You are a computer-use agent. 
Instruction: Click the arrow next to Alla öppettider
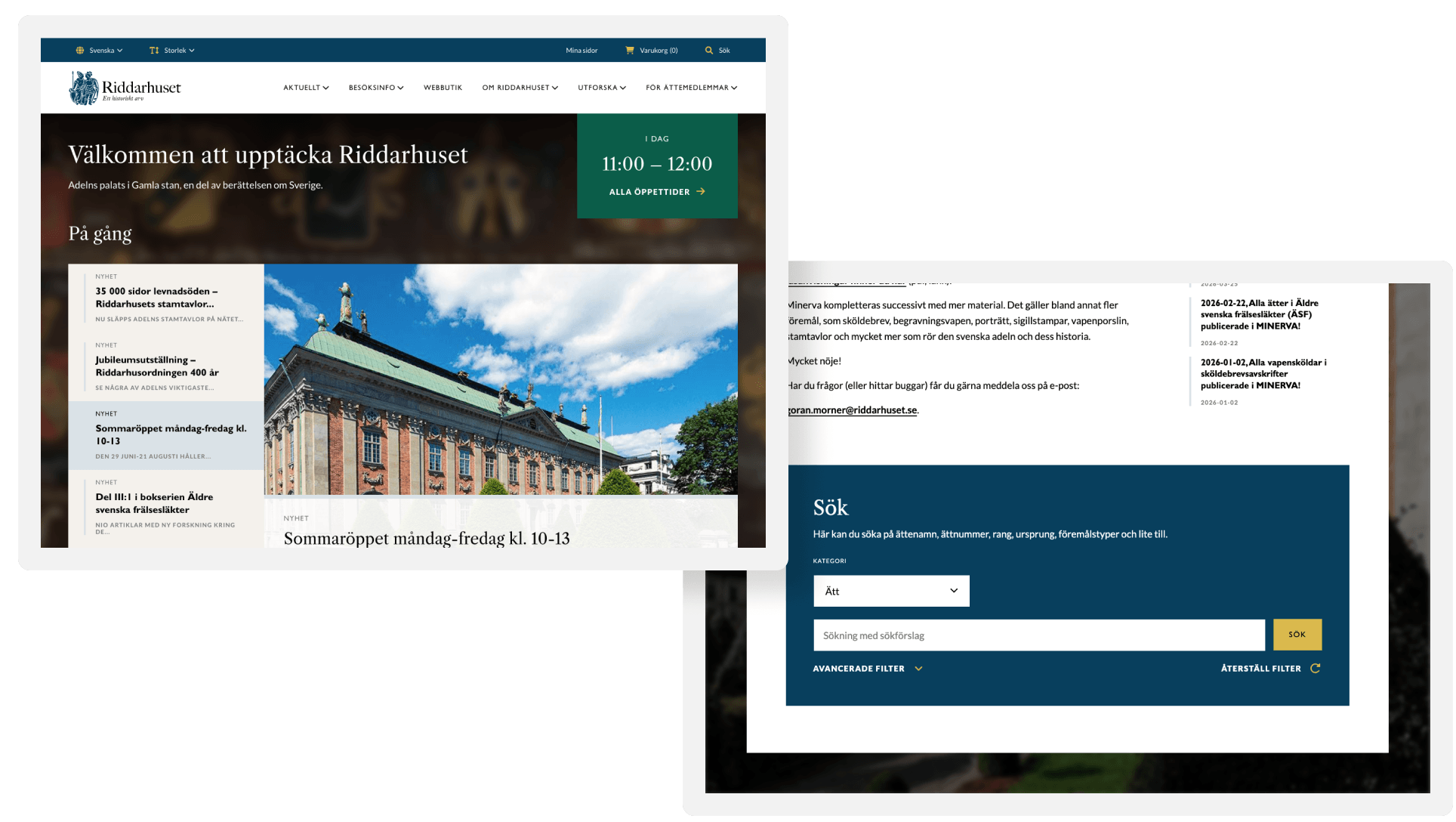tap(702, 192)
